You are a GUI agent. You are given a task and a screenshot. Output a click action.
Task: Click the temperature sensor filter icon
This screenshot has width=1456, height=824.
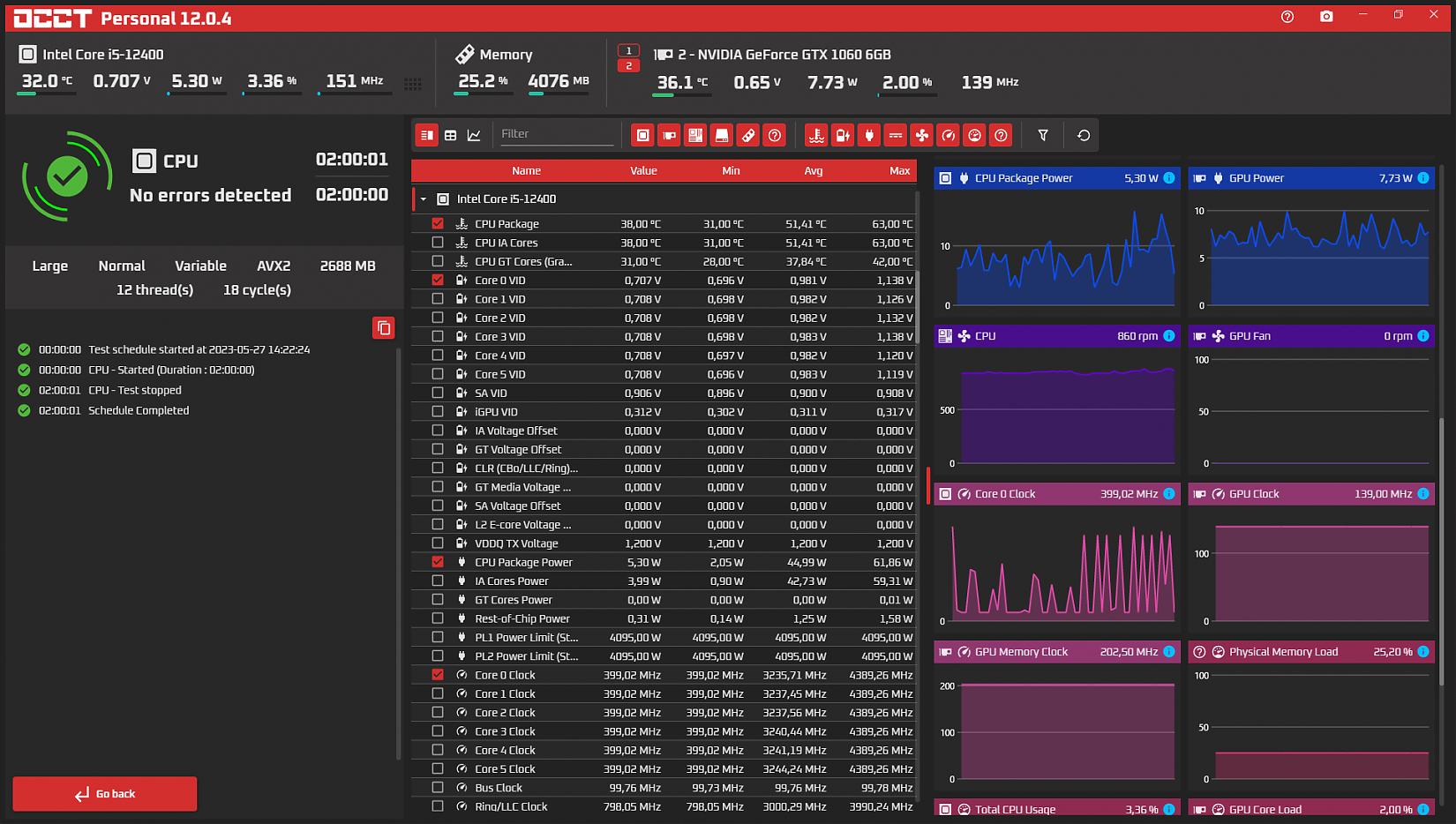(x=816, y=135)
